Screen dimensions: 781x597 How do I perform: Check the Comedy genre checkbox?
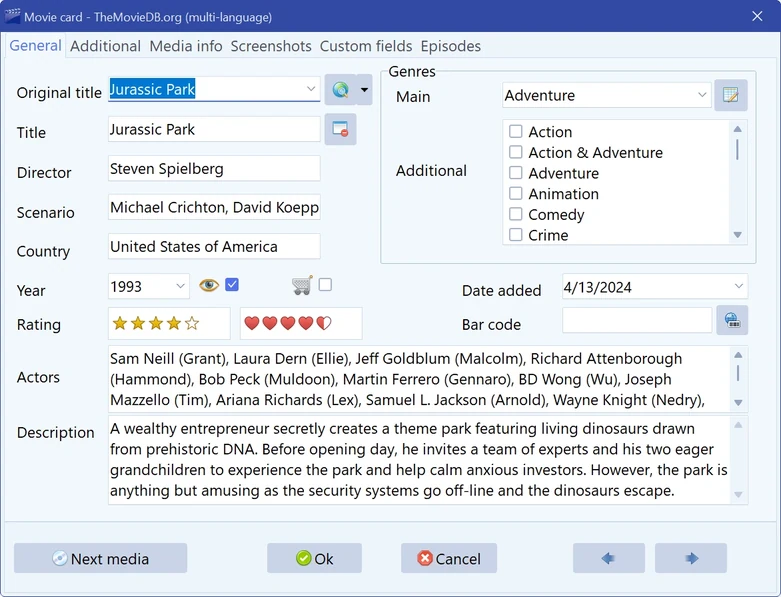pos(516,214)
